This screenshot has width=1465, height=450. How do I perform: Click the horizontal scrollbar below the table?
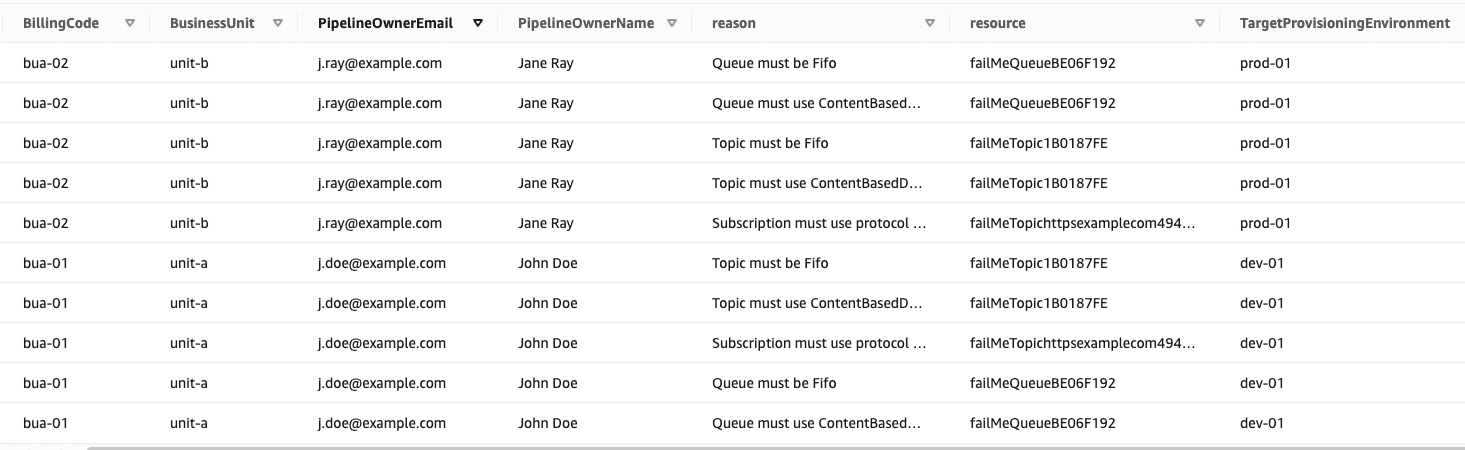(x=700, y=447)
